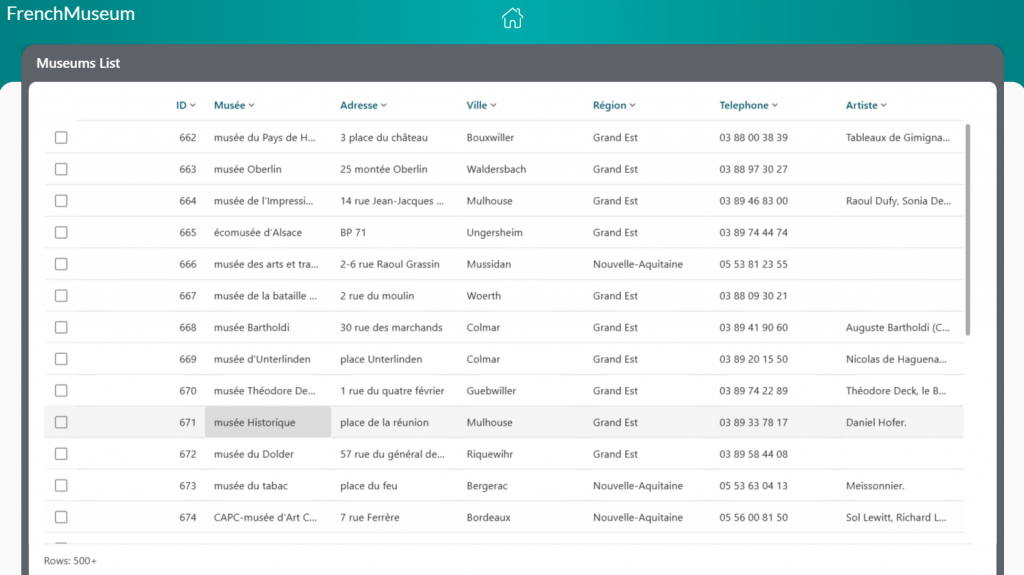Click the vertical scrollbar of the table
The width and height of the screenshot is (1024, 575).
click(x=967, y=230)
